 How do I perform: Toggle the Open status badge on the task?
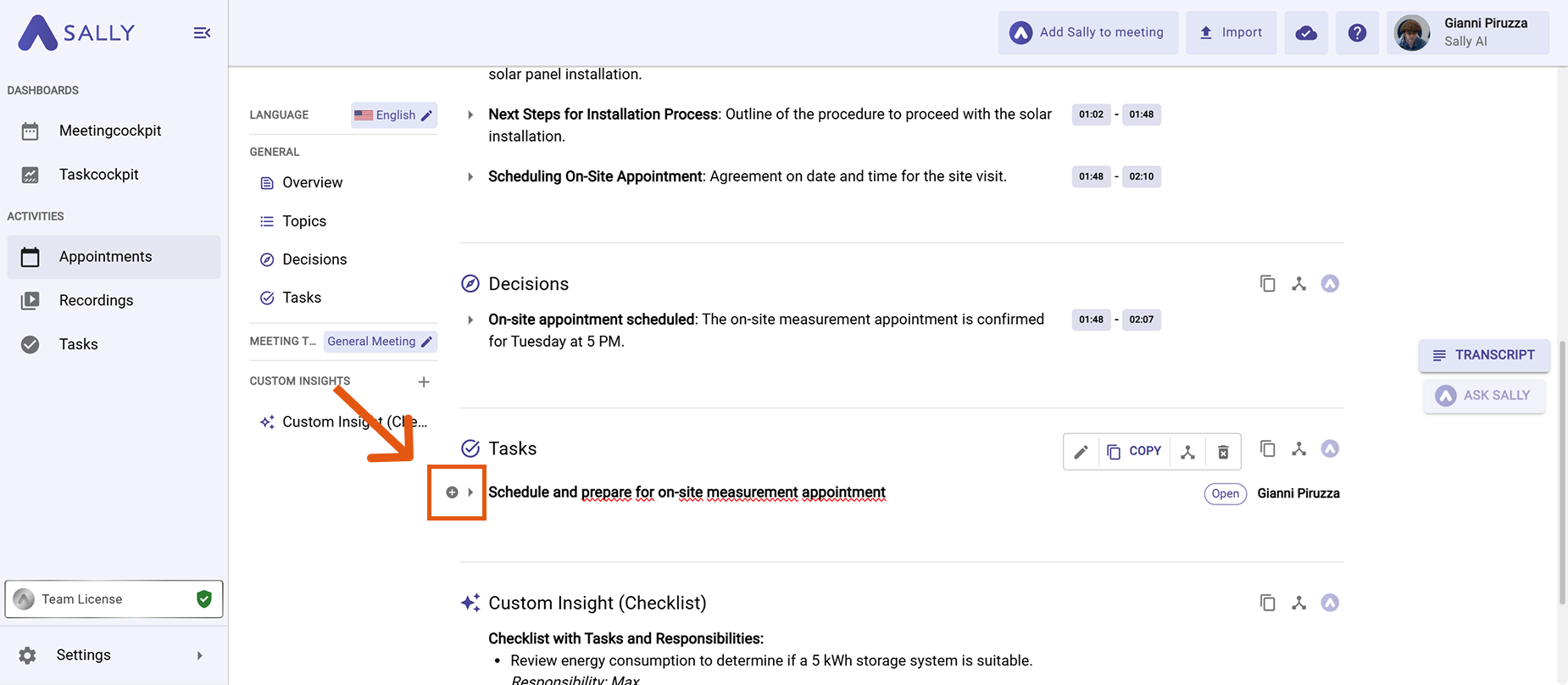(1225, 493)
